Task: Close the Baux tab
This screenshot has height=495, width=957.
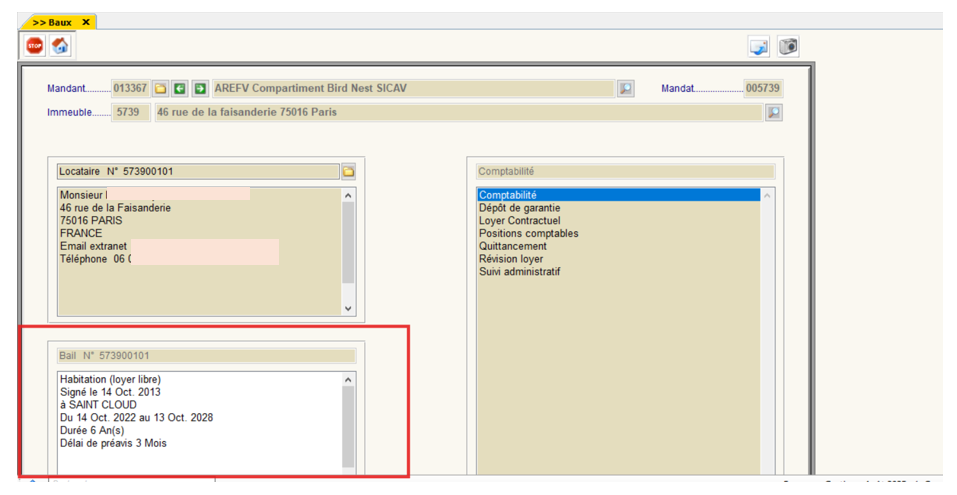Action: (86, 22)
